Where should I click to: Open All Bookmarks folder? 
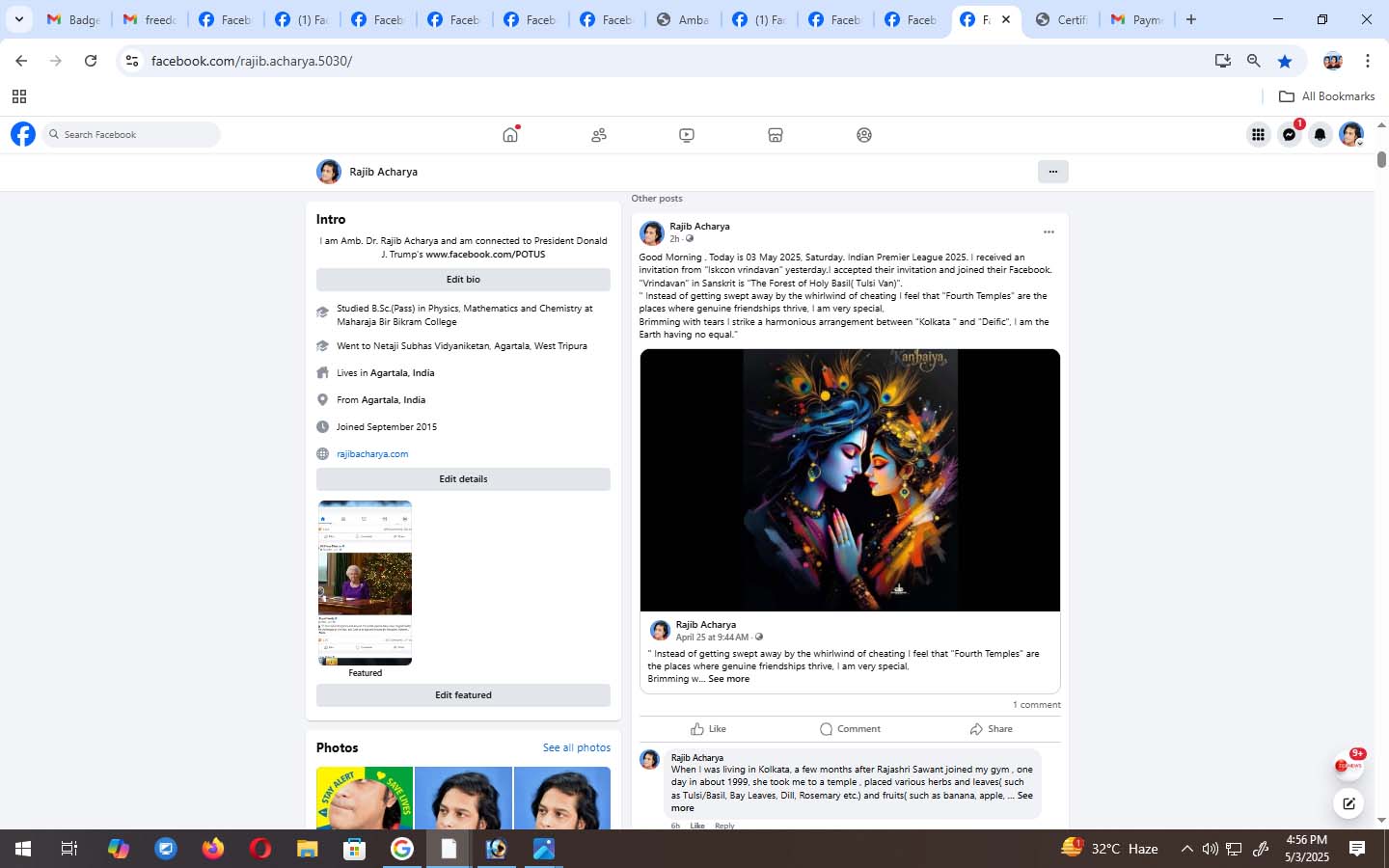coord(1326,96)
